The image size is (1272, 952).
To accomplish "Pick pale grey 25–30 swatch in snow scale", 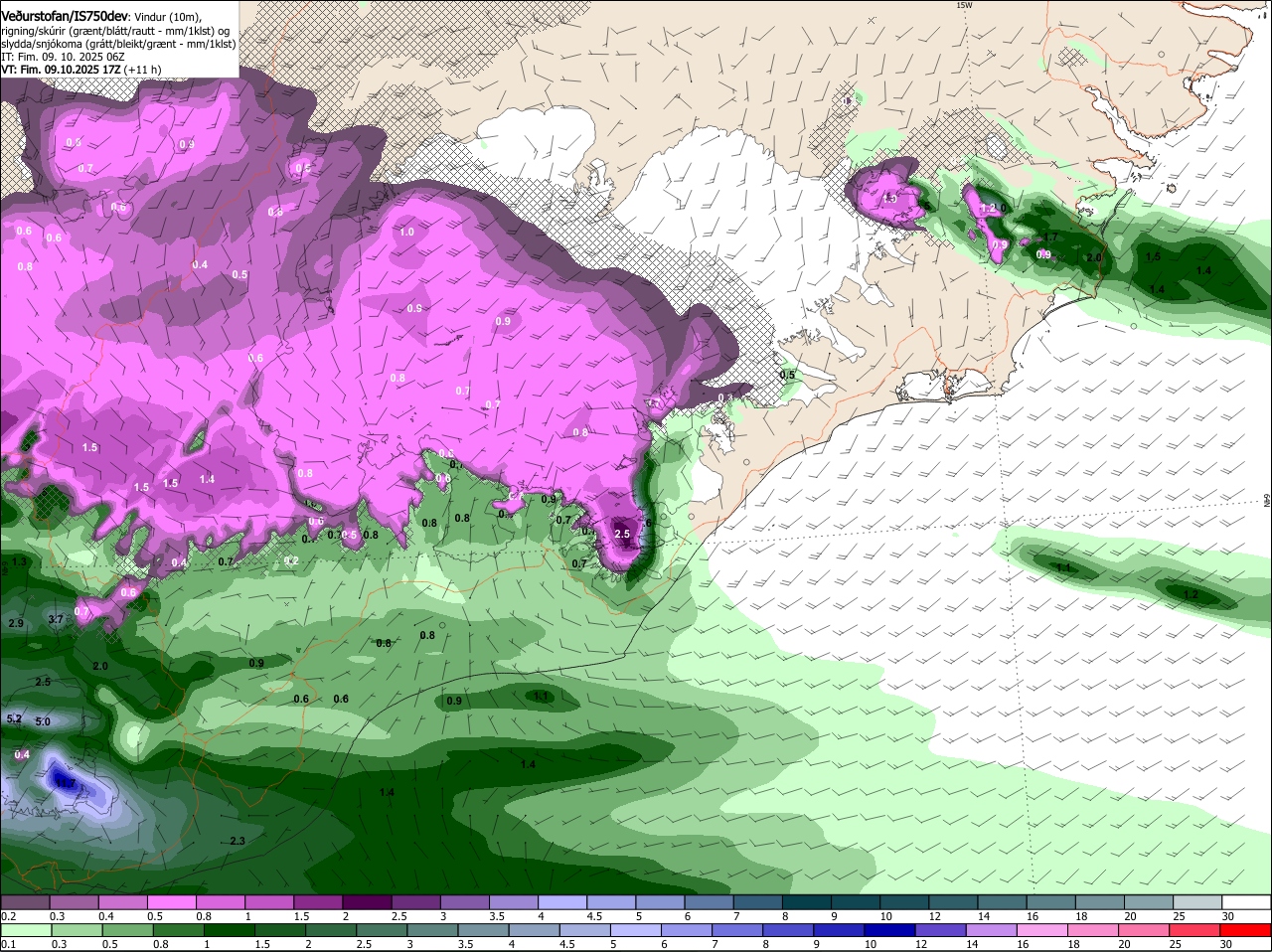I will tap(1198, 901).
